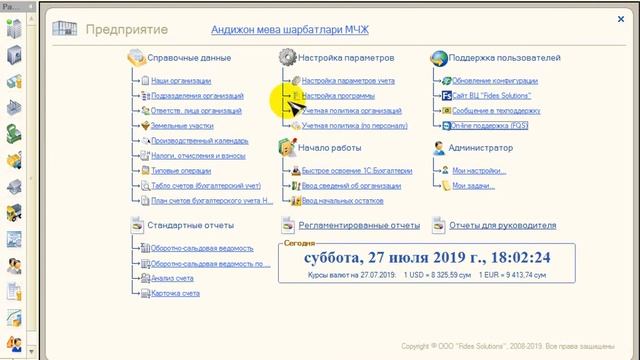Open Типовые операции
The height and width of the screenshot is (360, 640).
pos(181,171)
